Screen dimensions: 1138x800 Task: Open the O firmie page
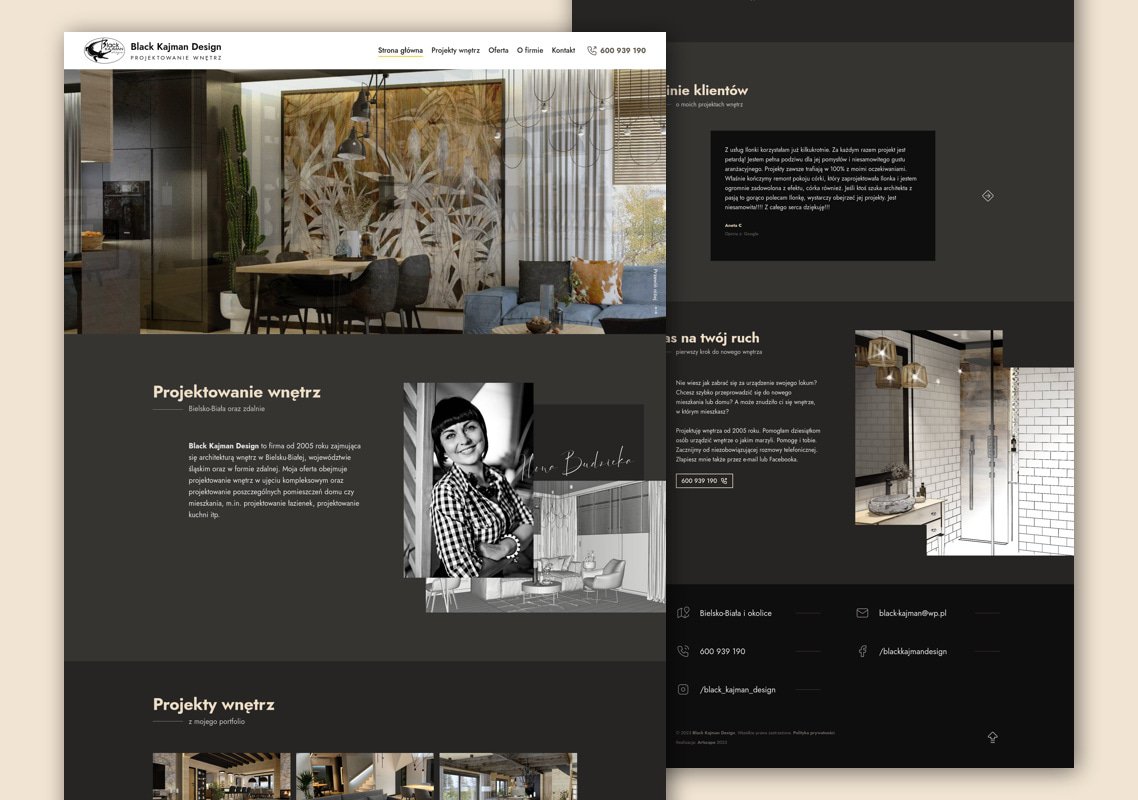(x=530, y=50)
